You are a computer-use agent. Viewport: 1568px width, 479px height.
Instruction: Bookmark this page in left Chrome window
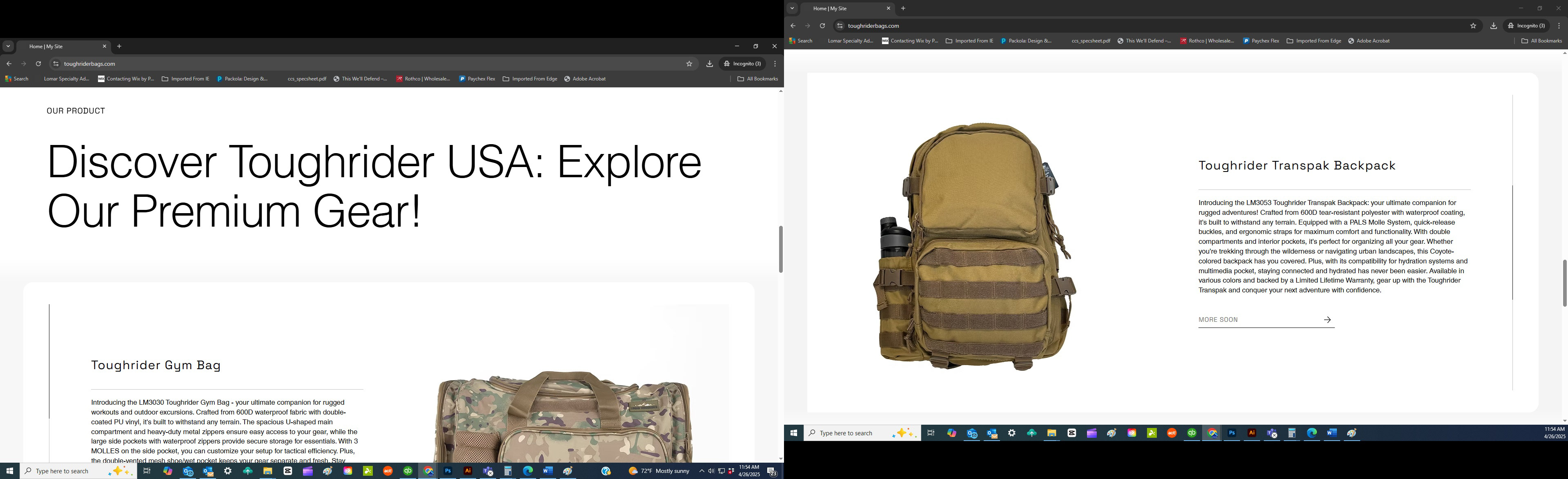point(689,64)
